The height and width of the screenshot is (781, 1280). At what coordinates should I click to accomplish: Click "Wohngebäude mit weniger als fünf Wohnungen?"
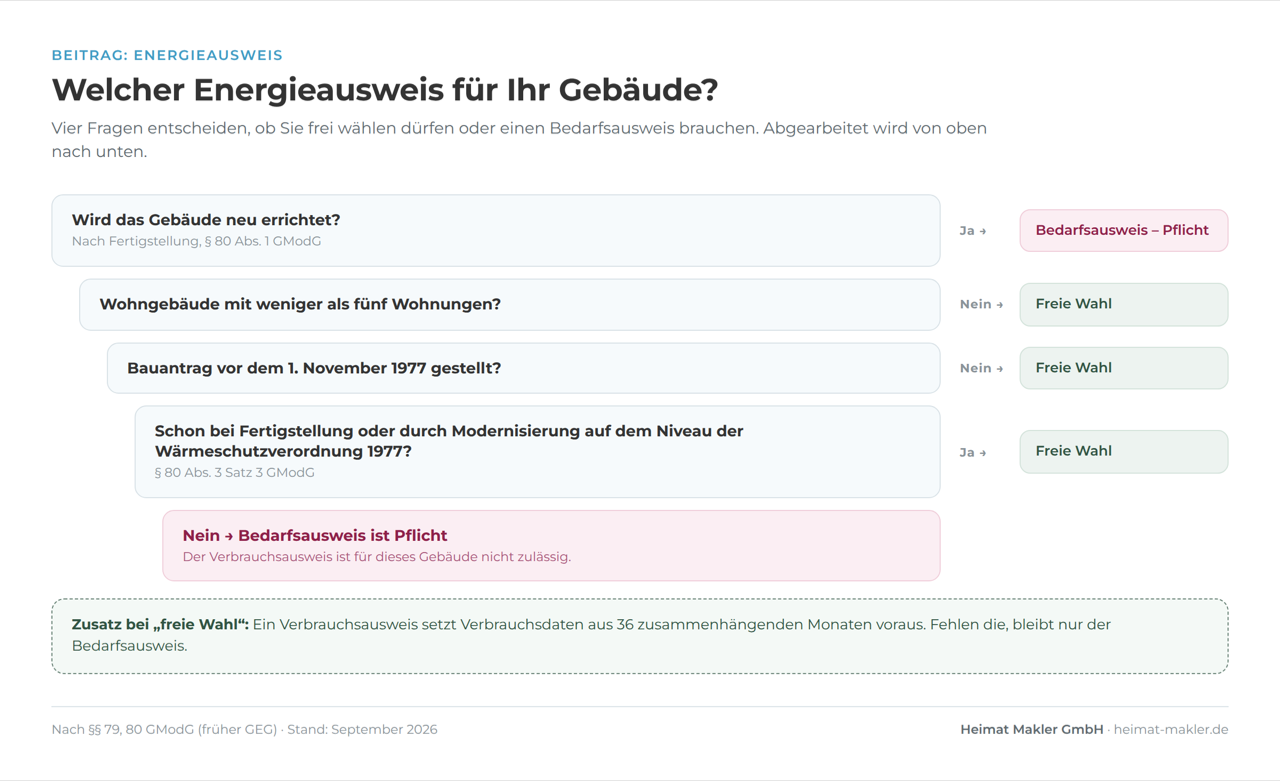click(x=300, y=304)
